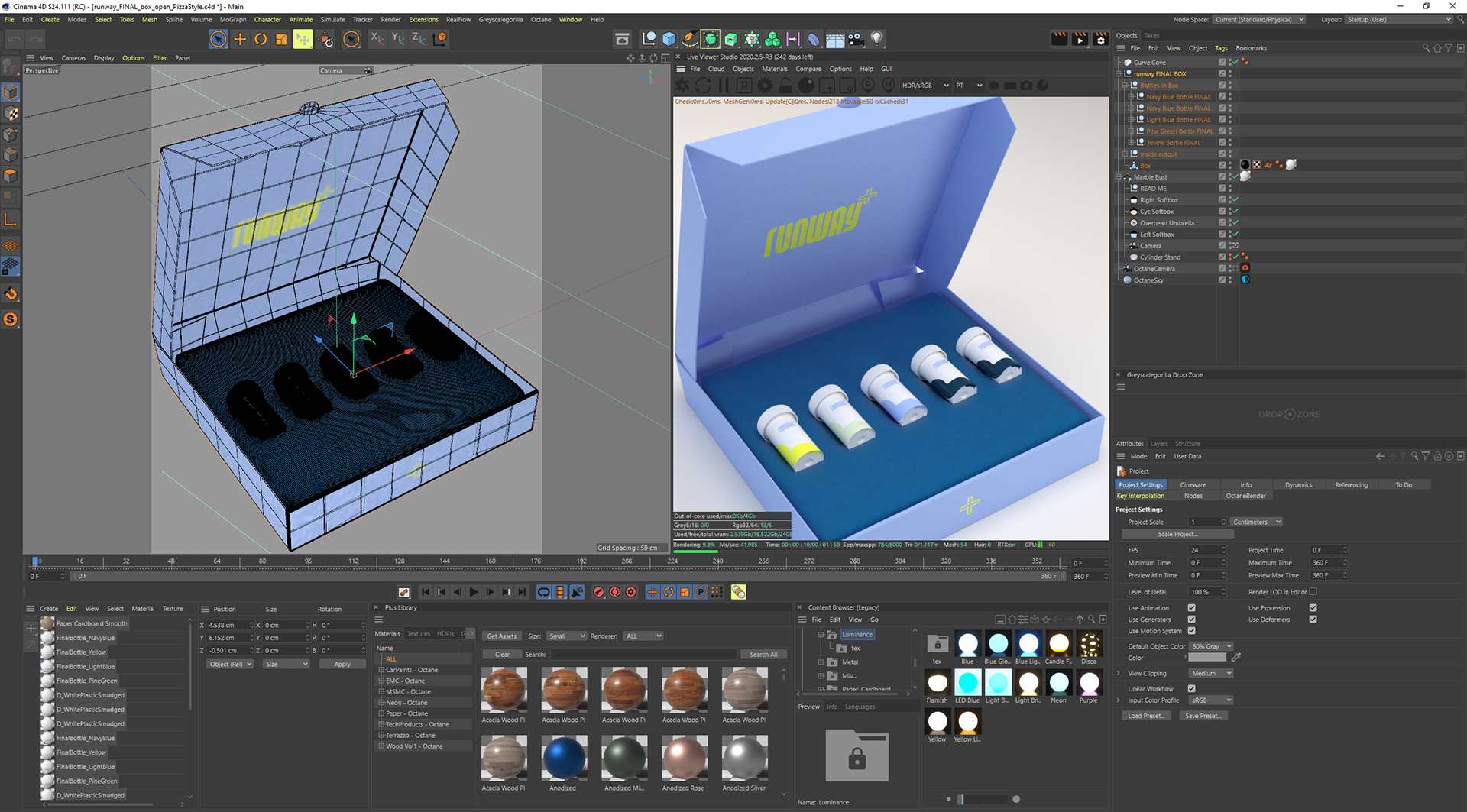Switch to the Dynamics tab in attributes
Image resolution: width=1467 pixels, height=812 pixels.
click(x=1298, y=485)
